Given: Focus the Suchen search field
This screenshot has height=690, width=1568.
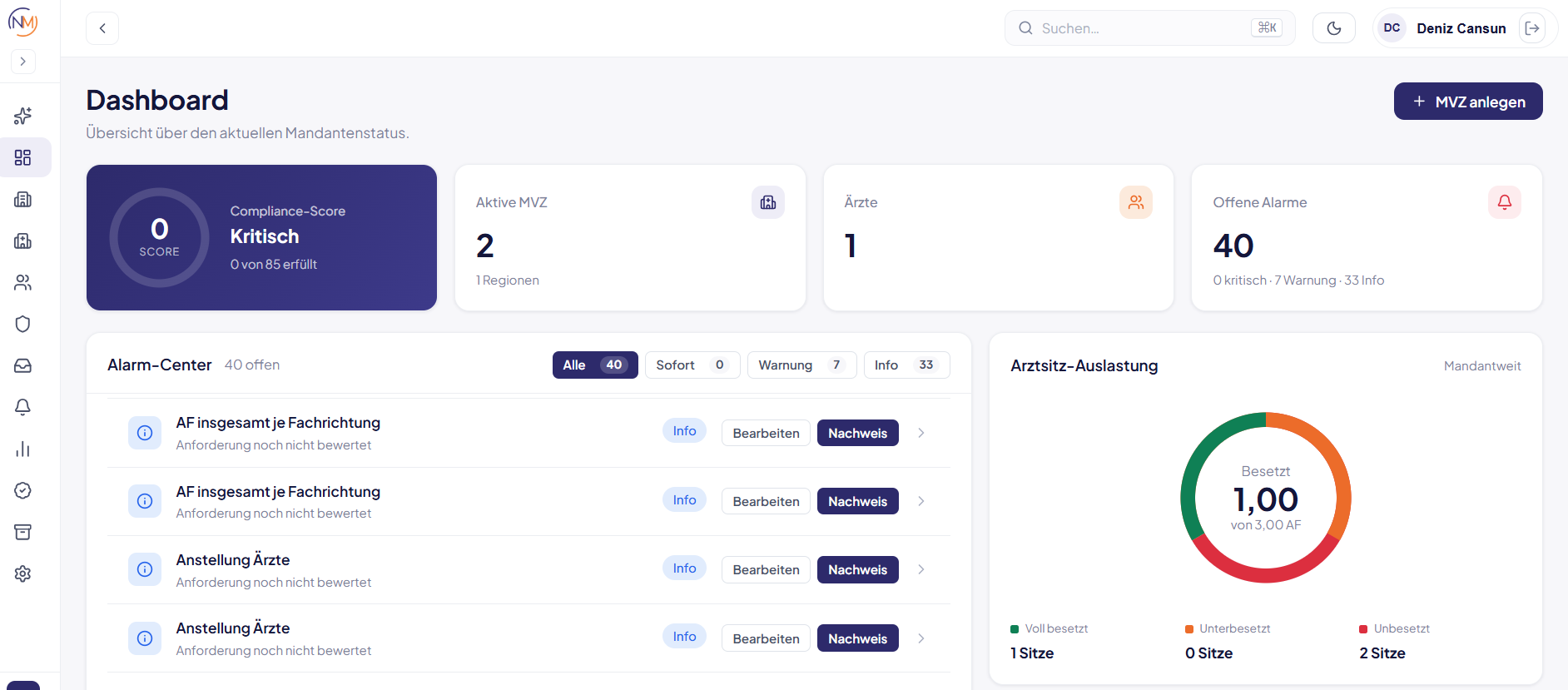Looking at the screenshot, I should tap(1149, 28).
